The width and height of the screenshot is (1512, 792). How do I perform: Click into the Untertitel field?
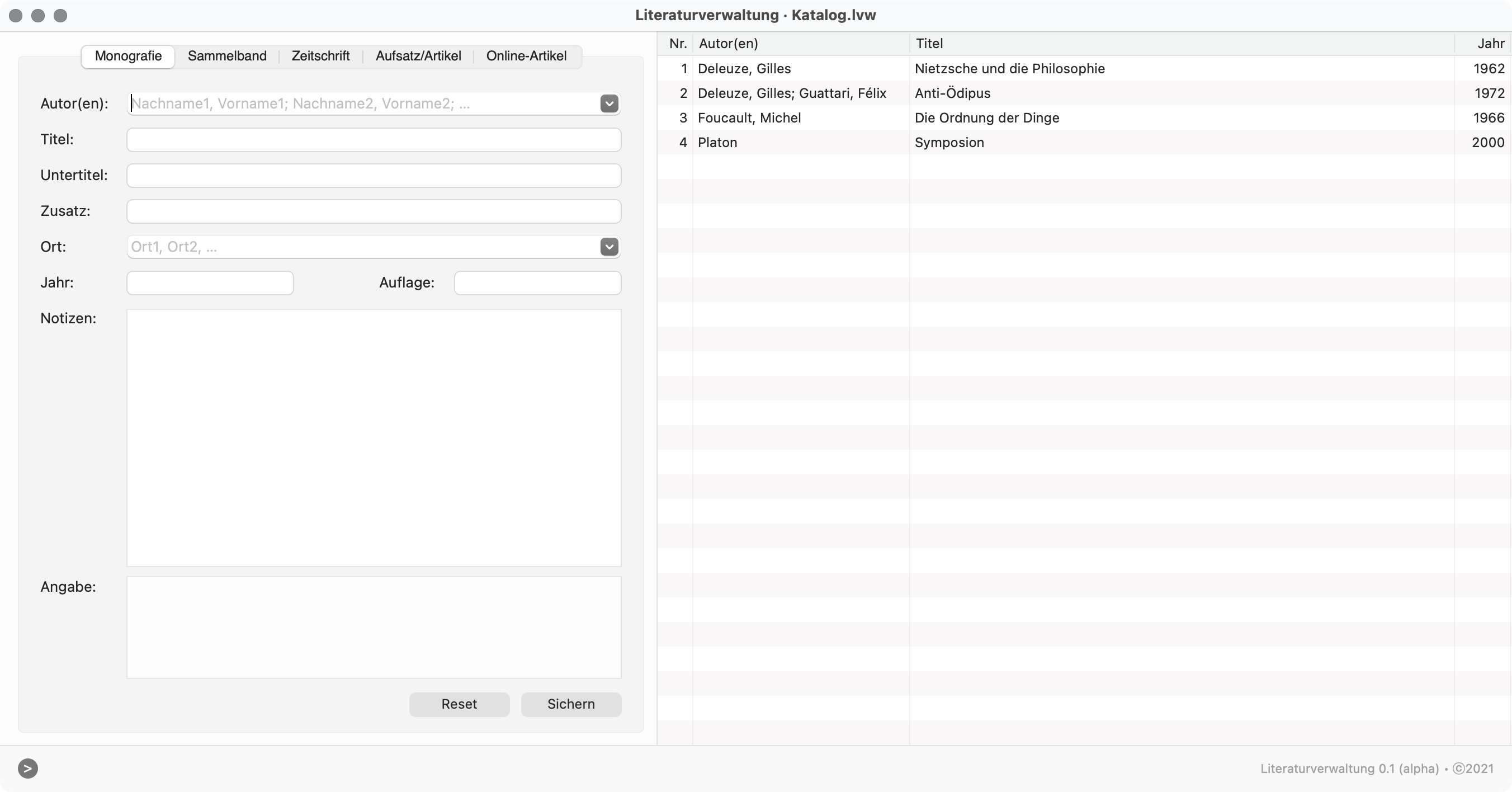tap(374, 176)
